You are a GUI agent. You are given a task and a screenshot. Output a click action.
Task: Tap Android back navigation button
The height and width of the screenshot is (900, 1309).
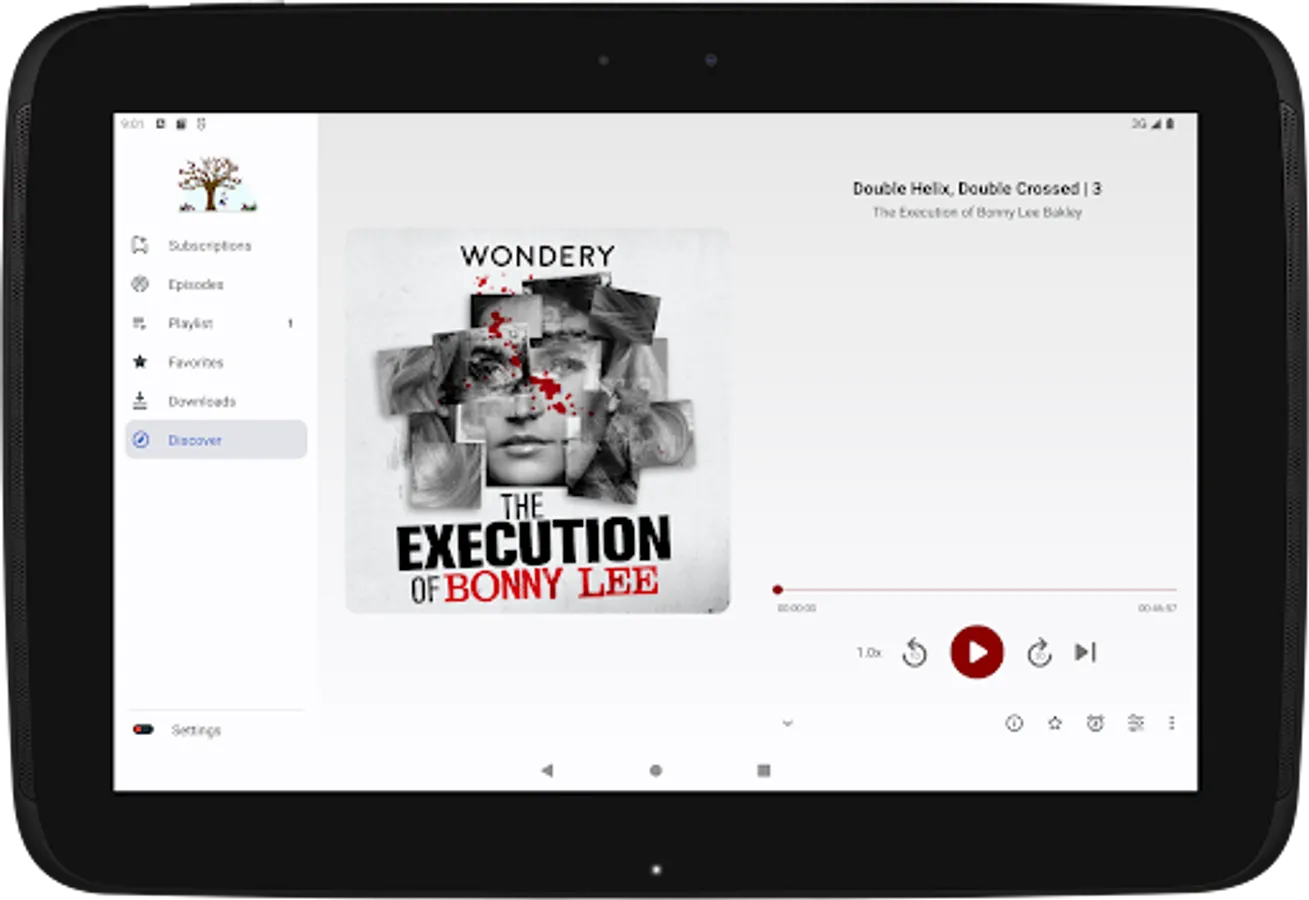pos(546,770)
